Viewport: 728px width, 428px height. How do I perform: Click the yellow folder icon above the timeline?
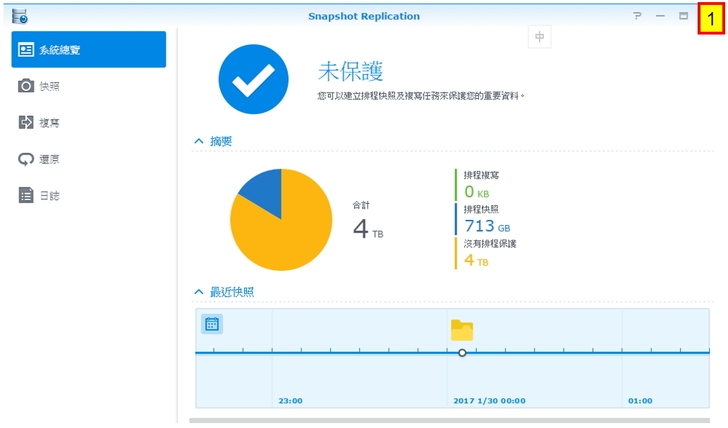pyautogui.click(x=461, y=330)
